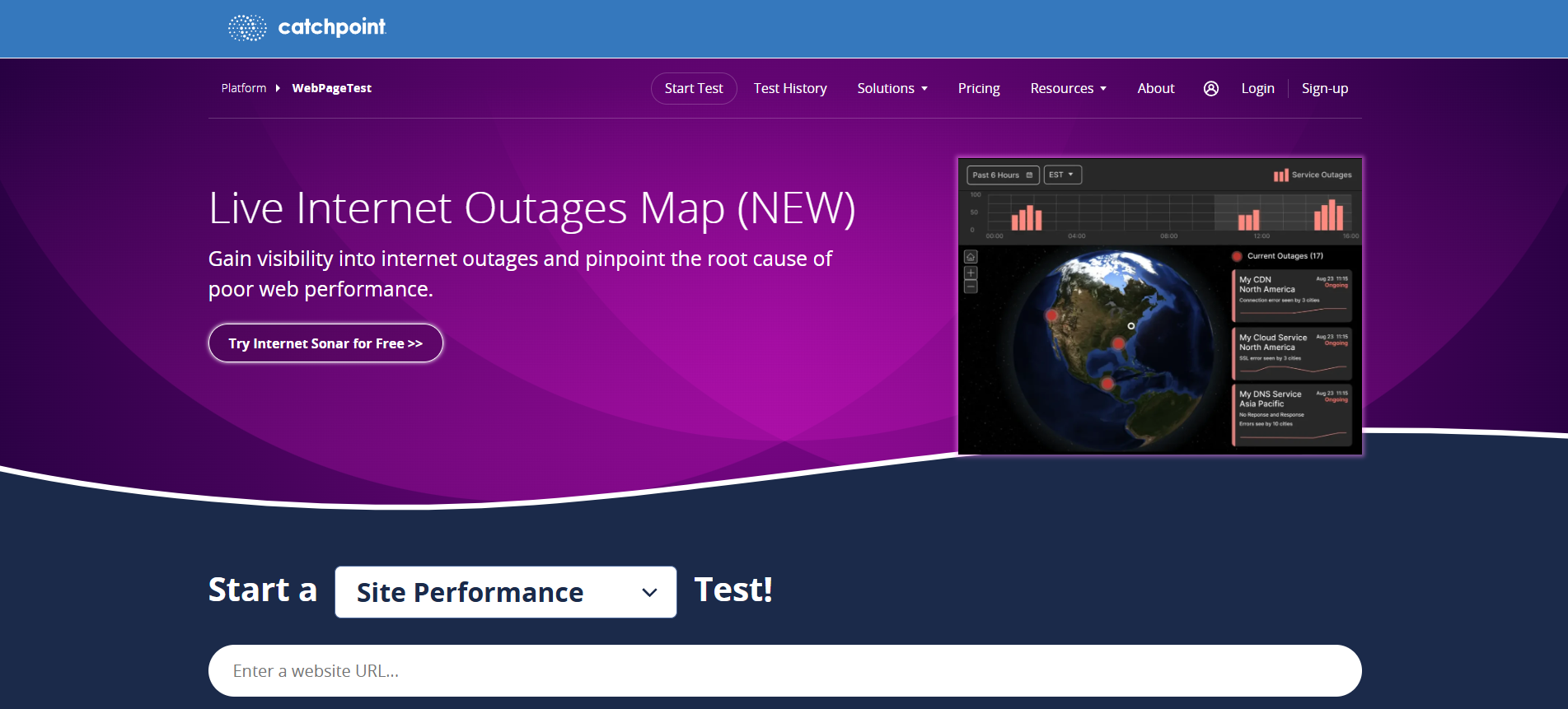Click the breadcrumb arrow after Platform

pos(278,88)
